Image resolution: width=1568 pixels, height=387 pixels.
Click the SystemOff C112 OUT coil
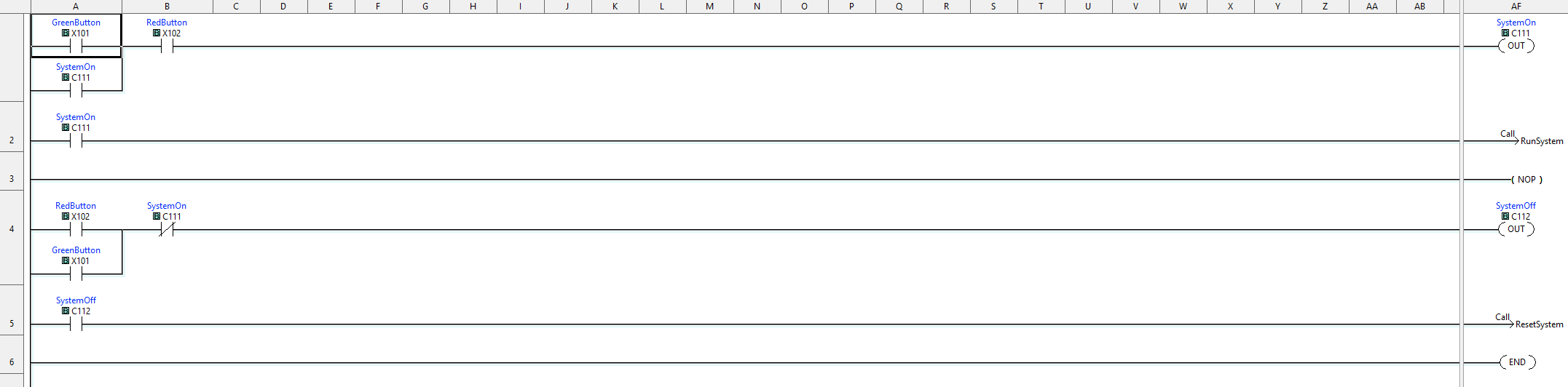point(1516,220)
